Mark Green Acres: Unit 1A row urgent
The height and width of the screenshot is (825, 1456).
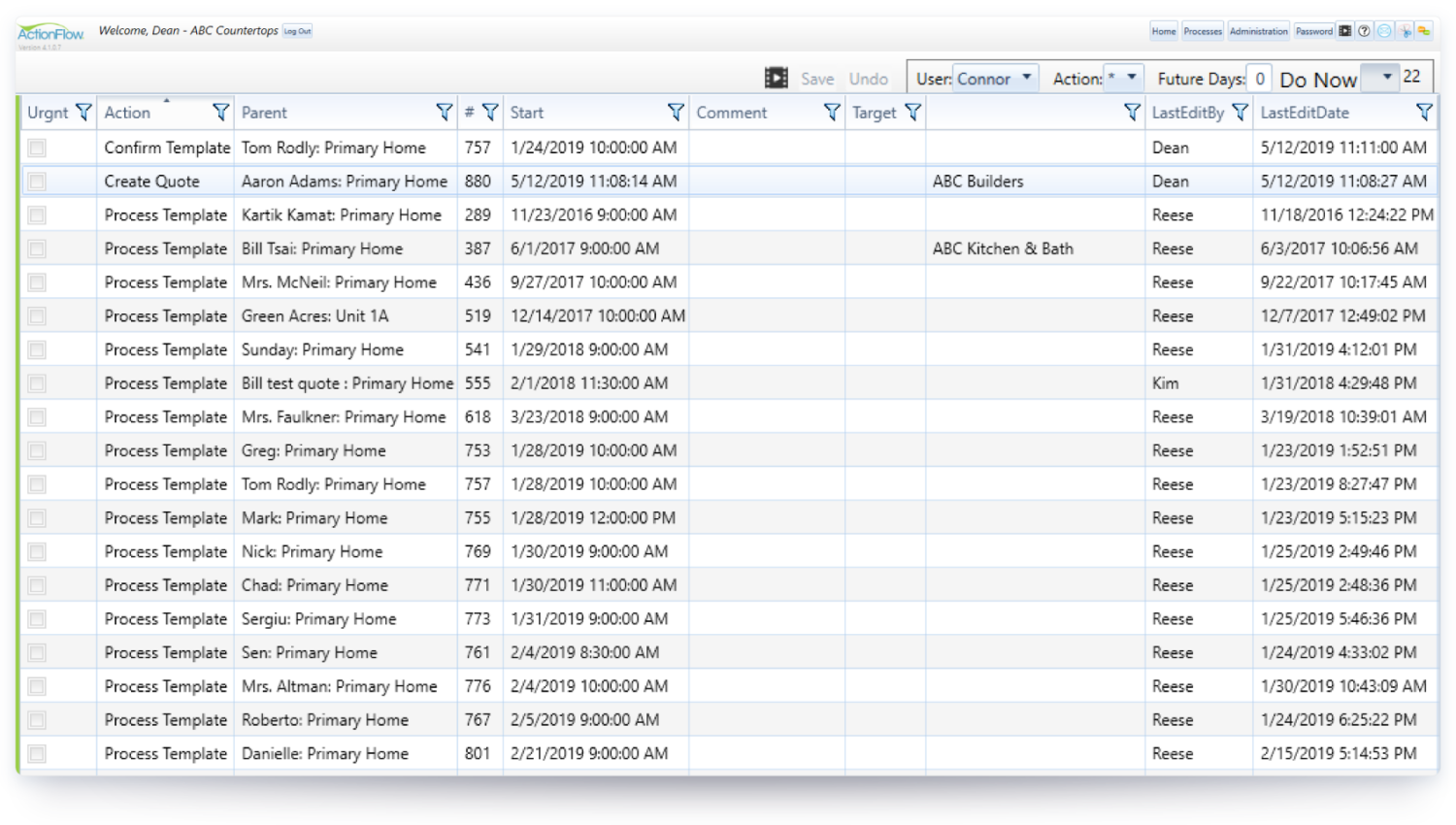coord(37,316)
